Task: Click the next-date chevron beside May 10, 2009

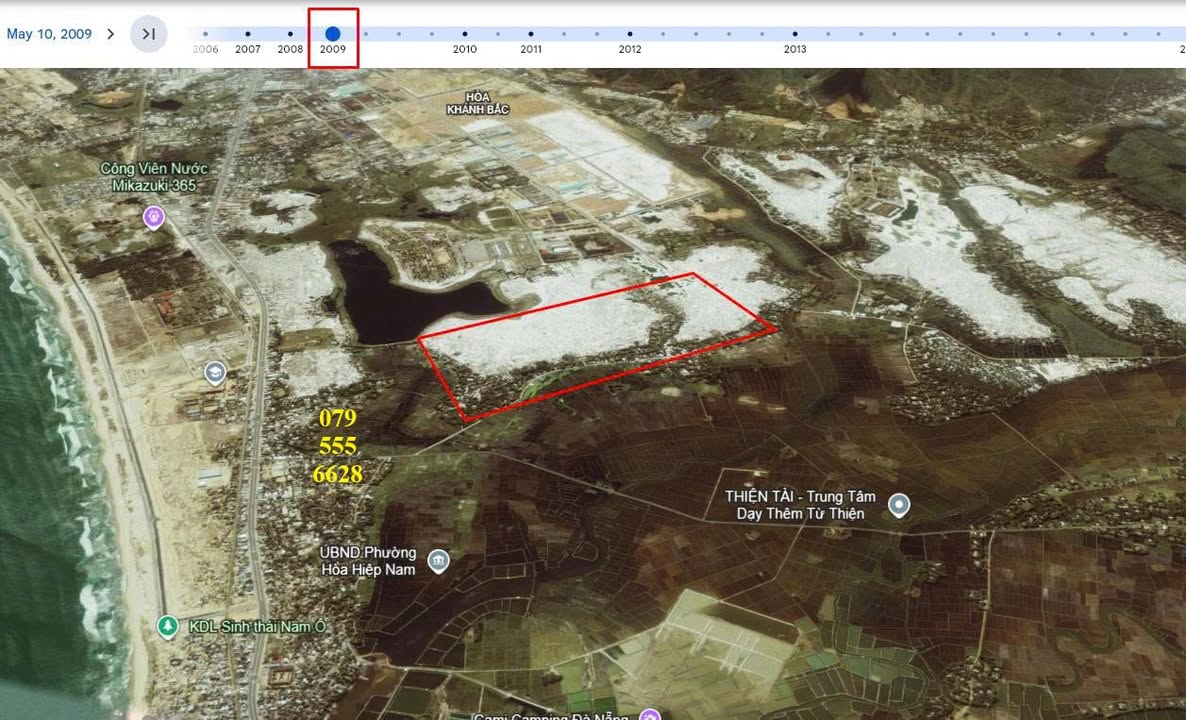Action: pyautogui.click(x=110, y=34)
